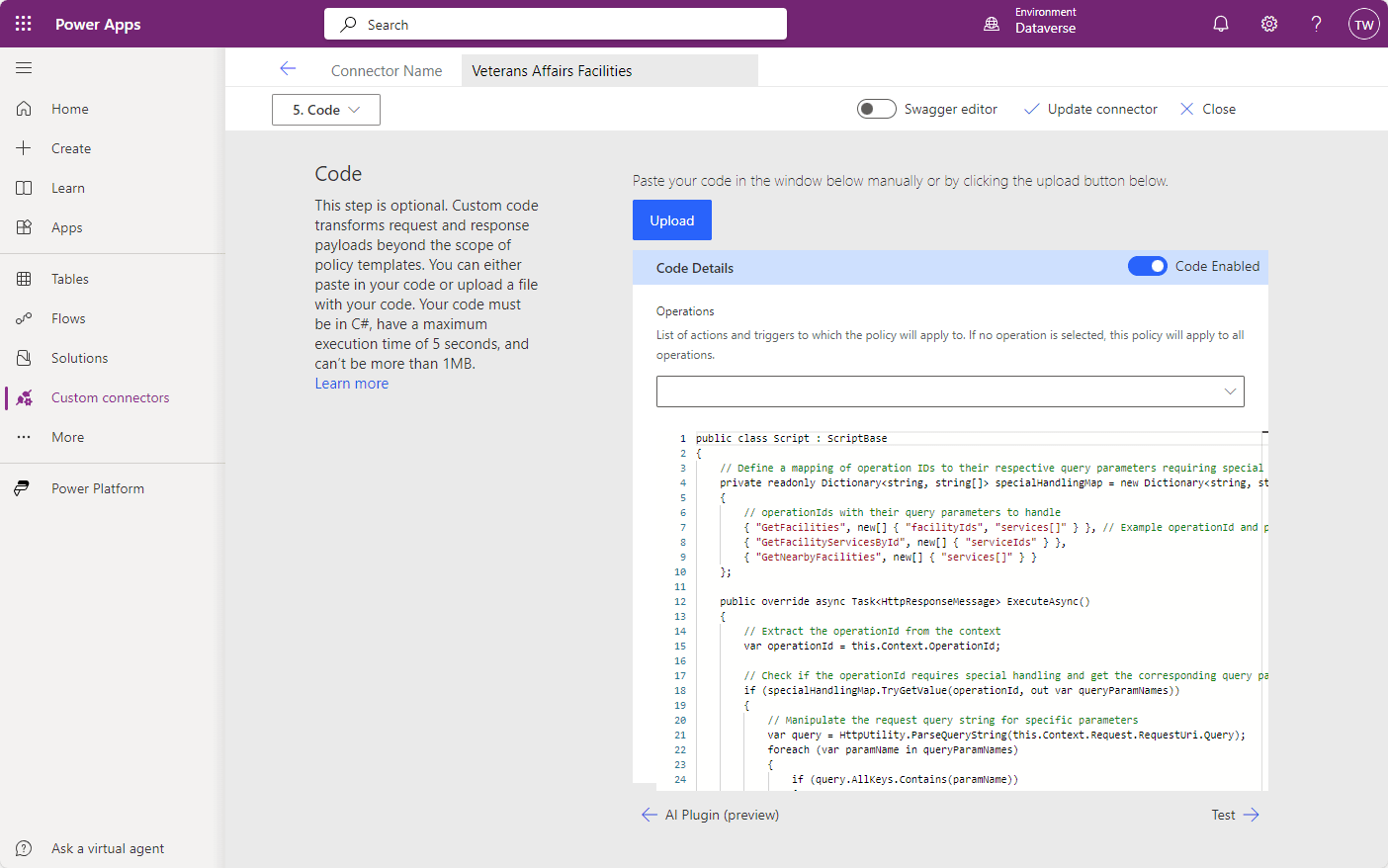Open the 5. Code step dropdown
Screen dimensions: 1388x868
point(326,110)
